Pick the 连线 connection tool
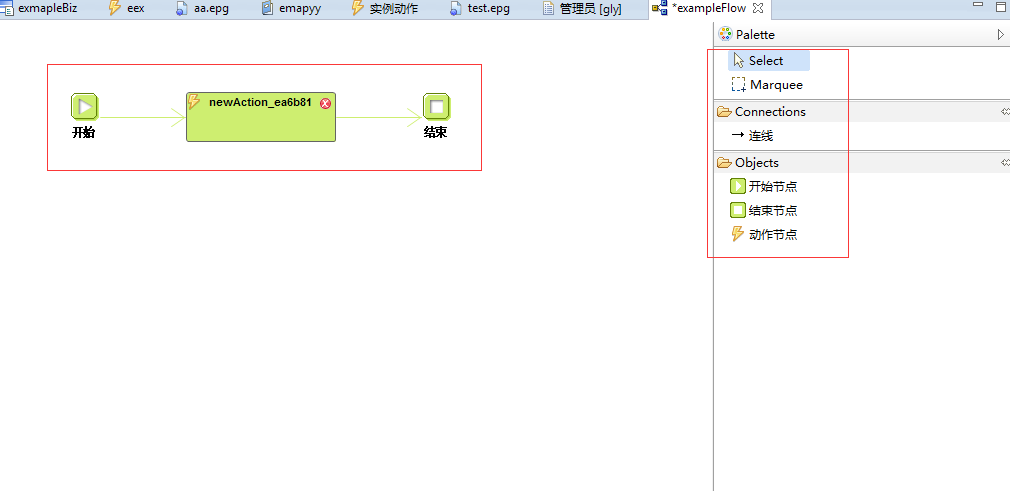This screenshot has height=491, width=1010. (752, 136)
